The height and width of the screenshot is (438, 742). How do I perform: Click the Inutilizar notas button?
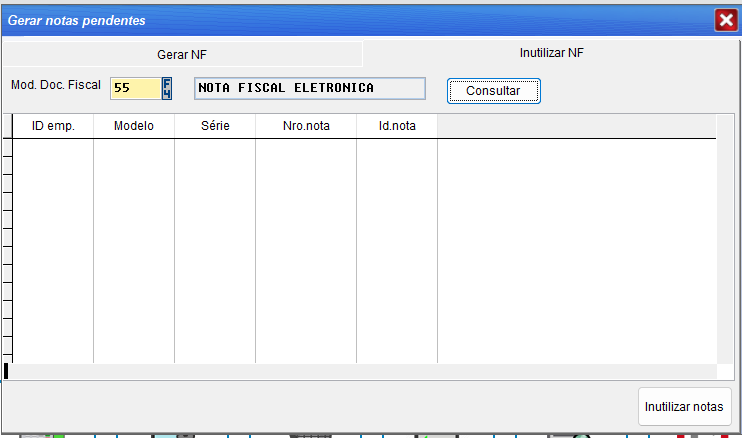684,407
